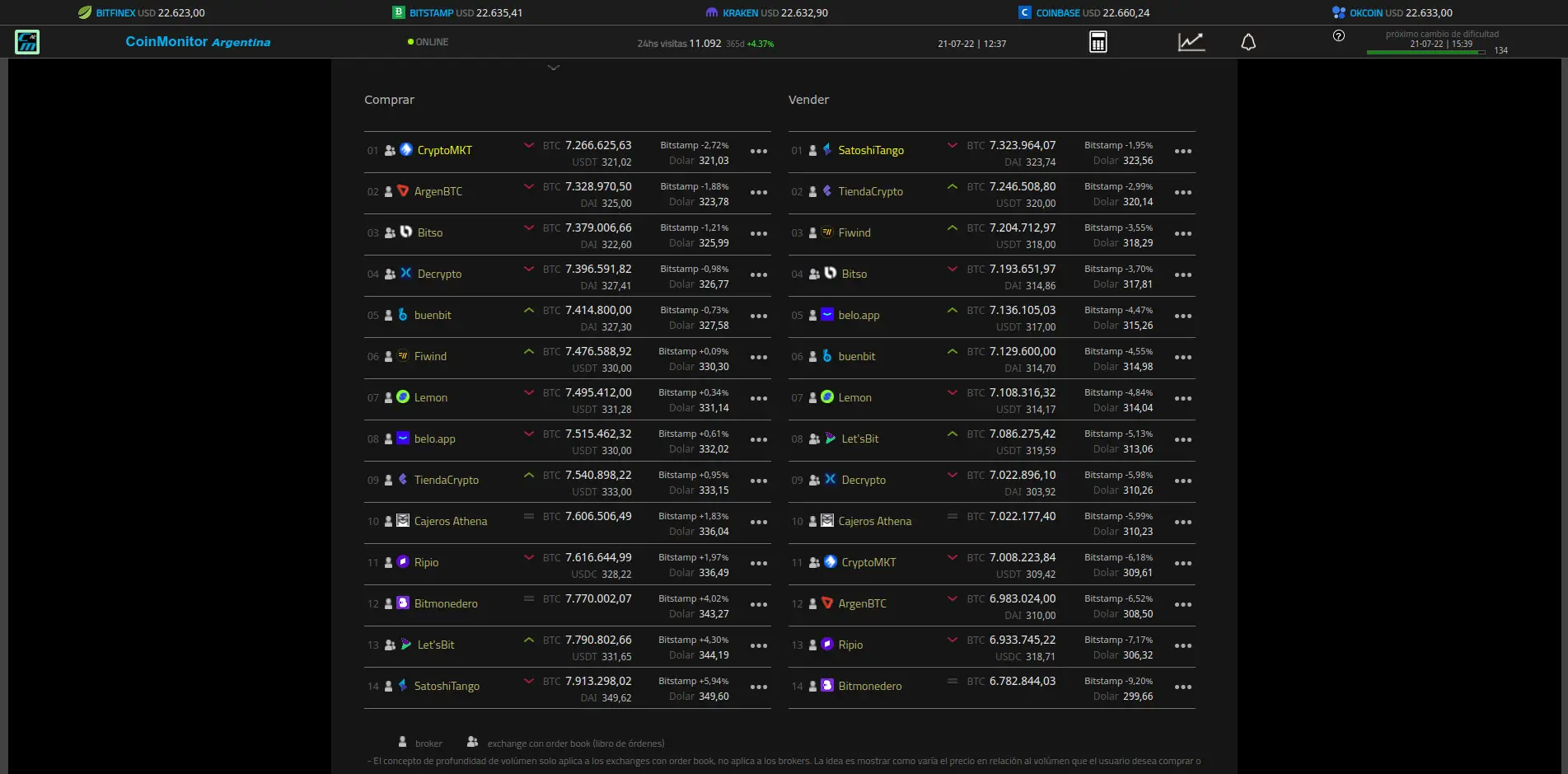Click the Coinbase USD 22.660,24 ticker

pos(1084,12)
